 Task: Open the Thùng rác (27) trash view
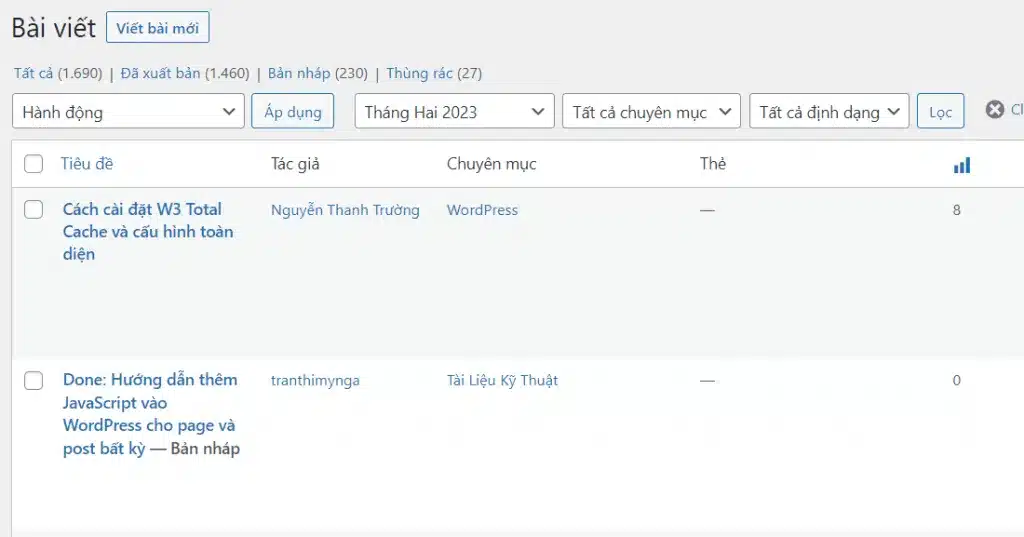[434, 73]
